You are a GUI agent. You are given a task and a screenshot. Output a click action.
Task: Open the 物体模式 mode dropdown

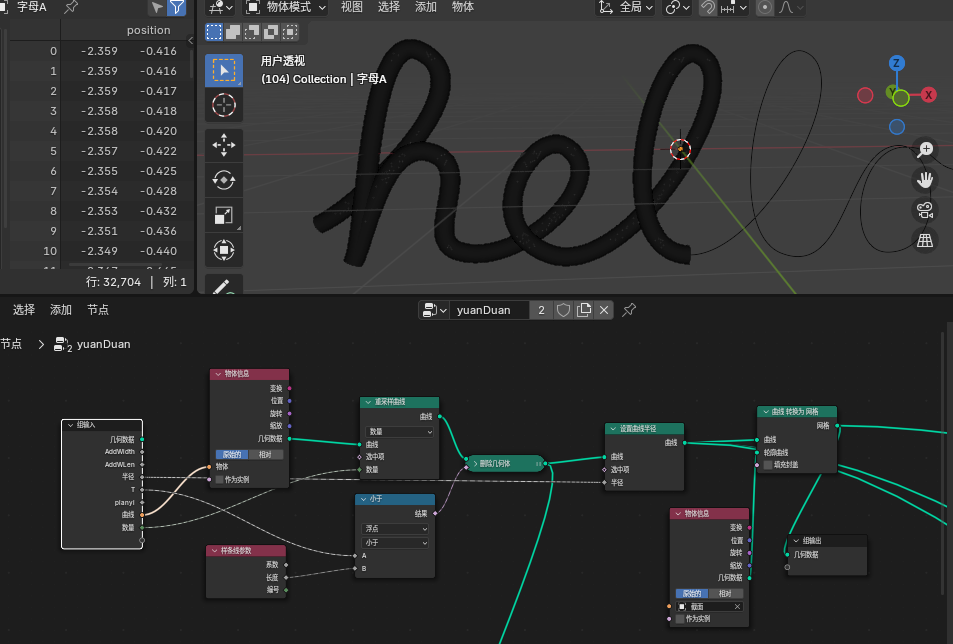(284, 7)
